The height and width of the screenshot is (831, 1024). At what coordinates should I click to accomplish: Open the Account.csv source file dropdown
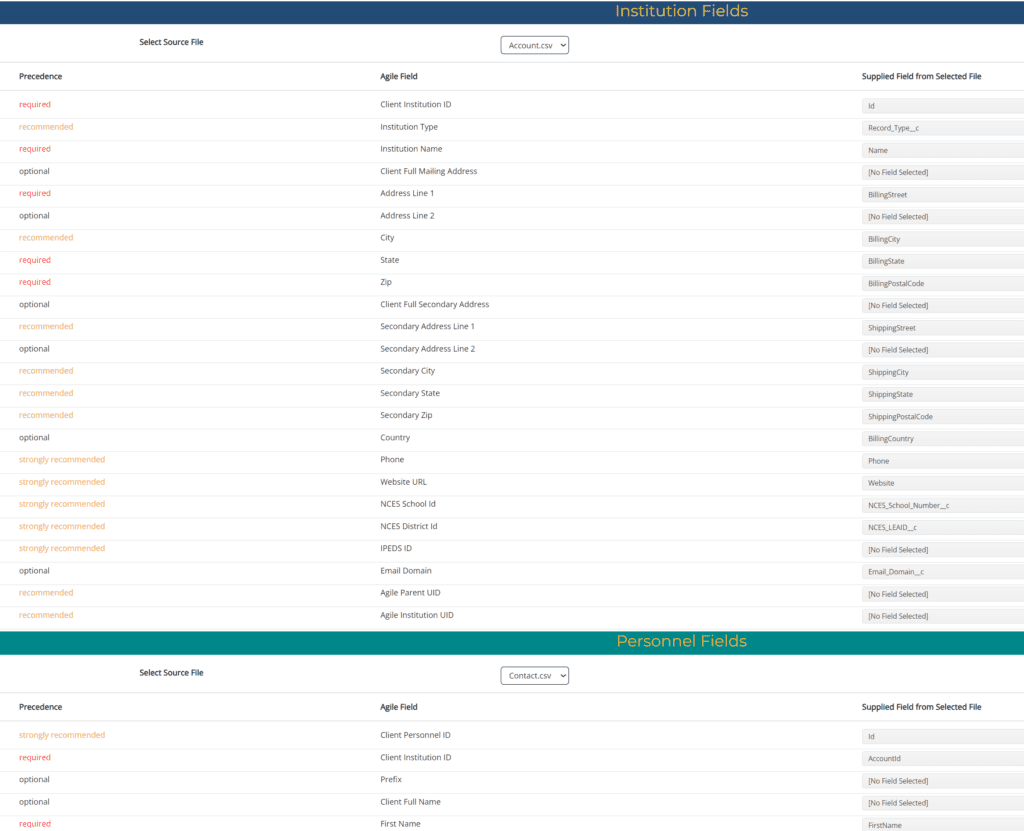(x=534, y=45)
